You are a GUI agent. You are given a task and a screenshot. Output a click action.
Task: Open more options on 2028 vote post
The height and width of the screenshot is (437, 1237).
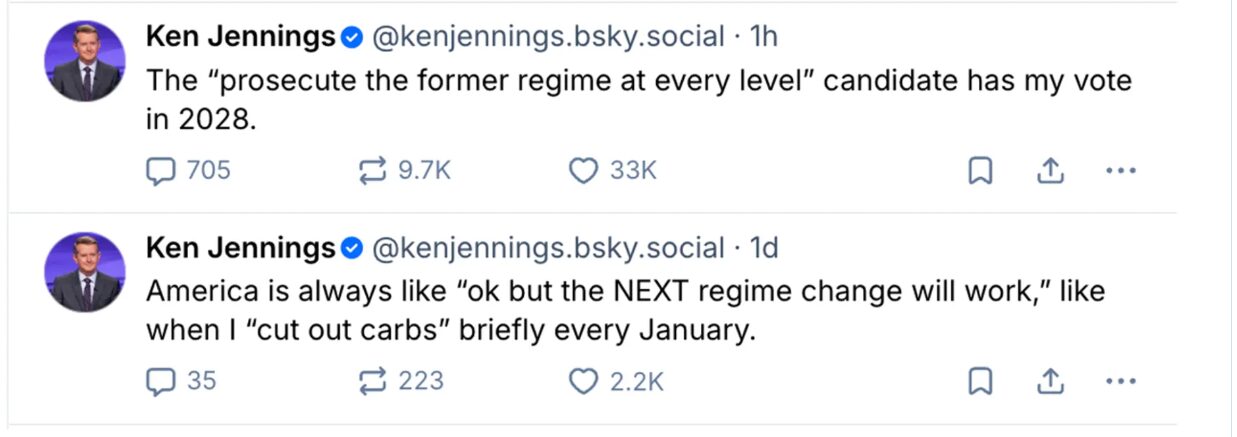[x=1120, y=172]
